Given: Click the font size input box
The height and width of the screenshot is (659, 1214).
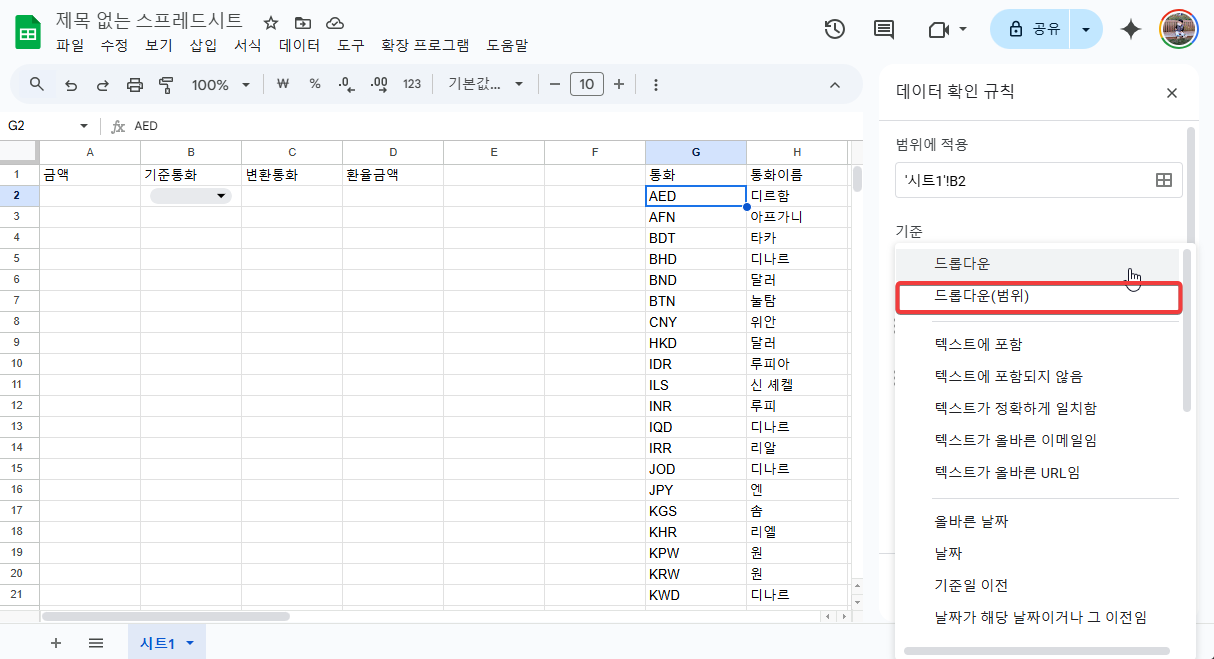Looking at the screenshot, I should [587, 84].
